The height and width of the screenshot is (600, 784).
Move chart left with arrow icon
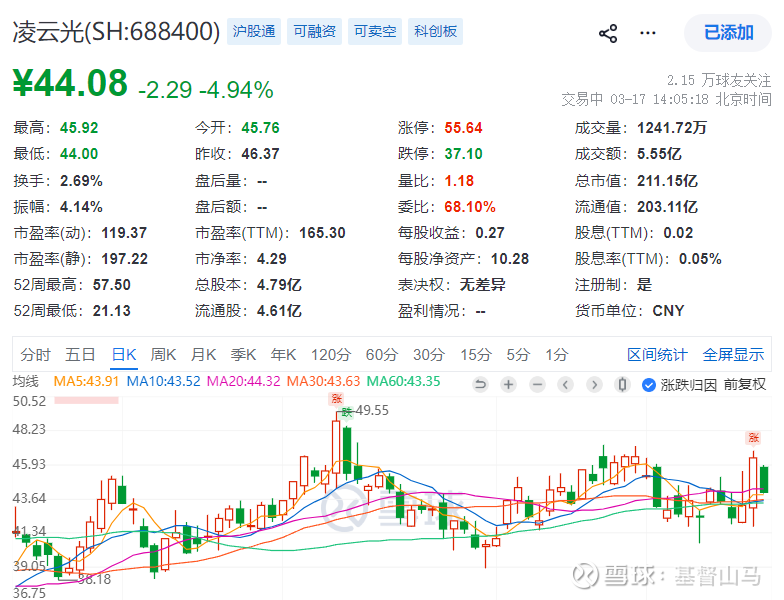tap(566, 384)
